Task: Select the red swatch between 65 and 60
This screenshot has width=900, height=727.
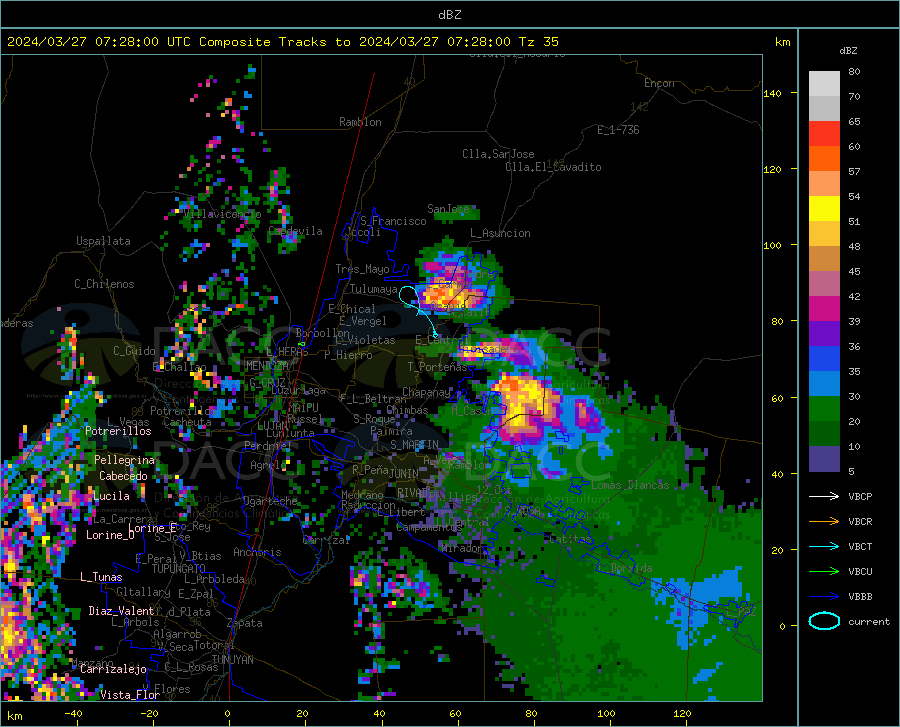Action: pyautogui.click(x=824, y=134)
